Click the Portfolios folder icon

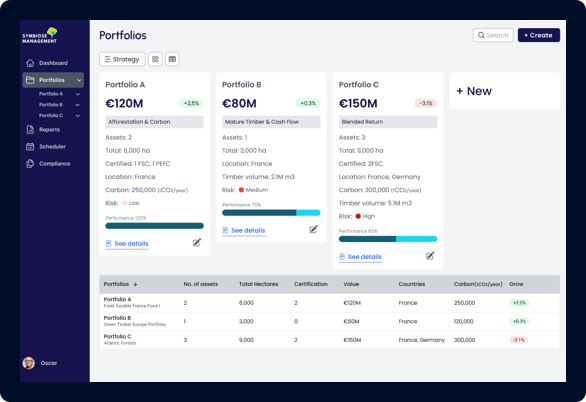[x=30, y=80]
